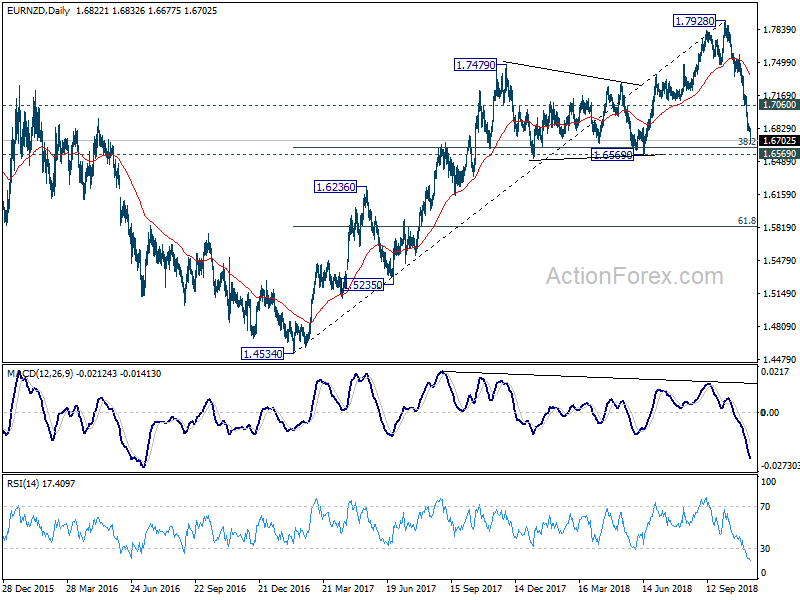Select the MACD(12,26,9) indicator label

(40, 374)
